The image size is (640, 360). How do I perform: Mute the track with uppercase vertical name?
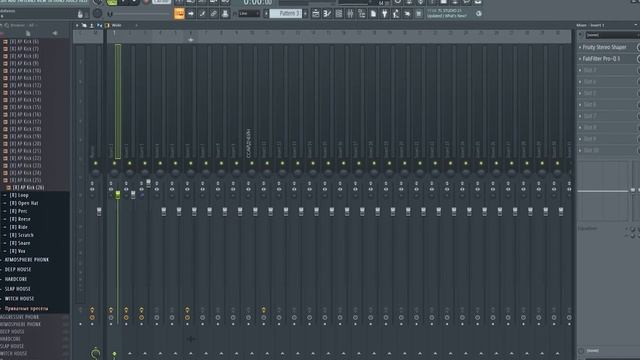(x=252, y=163)
